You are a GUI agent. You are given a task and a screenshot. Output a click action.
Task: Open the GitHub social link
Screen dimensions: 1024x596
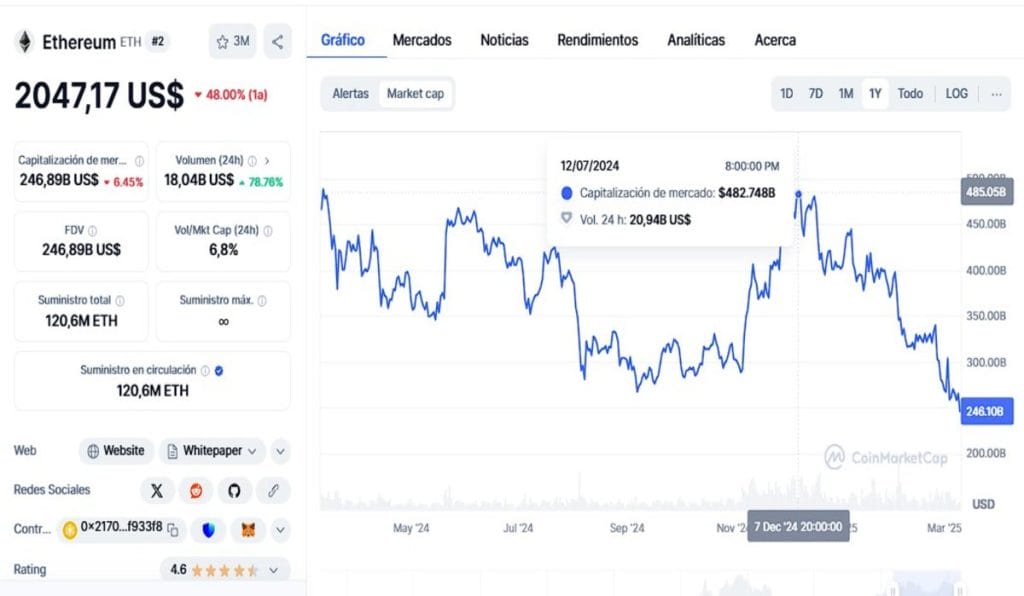(234, 490)
